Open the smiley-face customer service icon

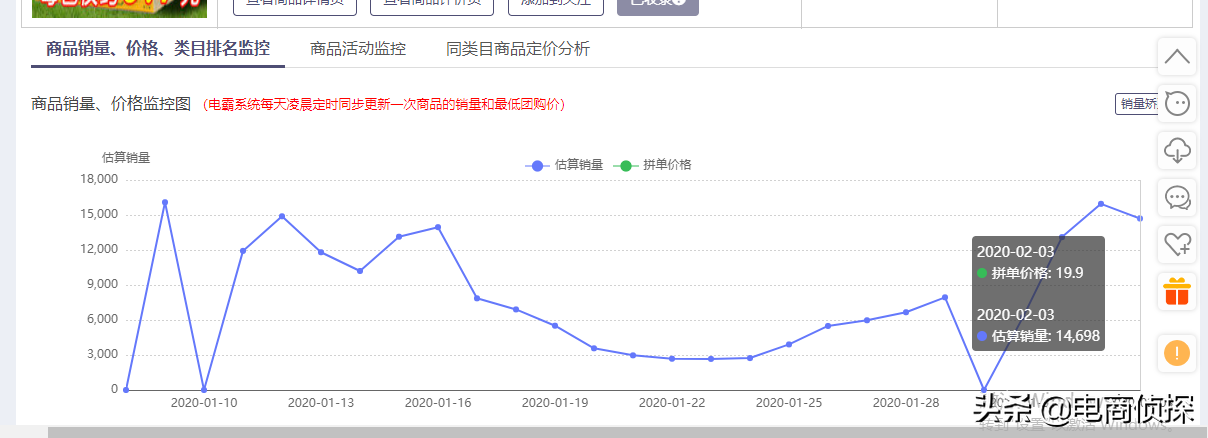click(1177, 103)
